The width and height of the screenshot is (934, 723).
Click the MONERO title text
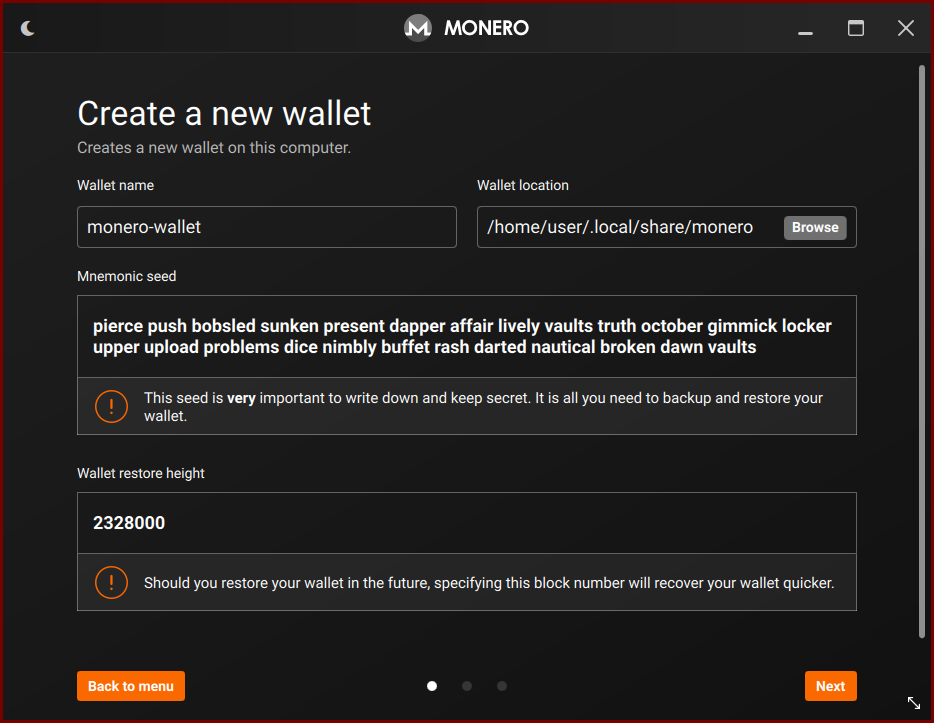(x=486, y=28)
